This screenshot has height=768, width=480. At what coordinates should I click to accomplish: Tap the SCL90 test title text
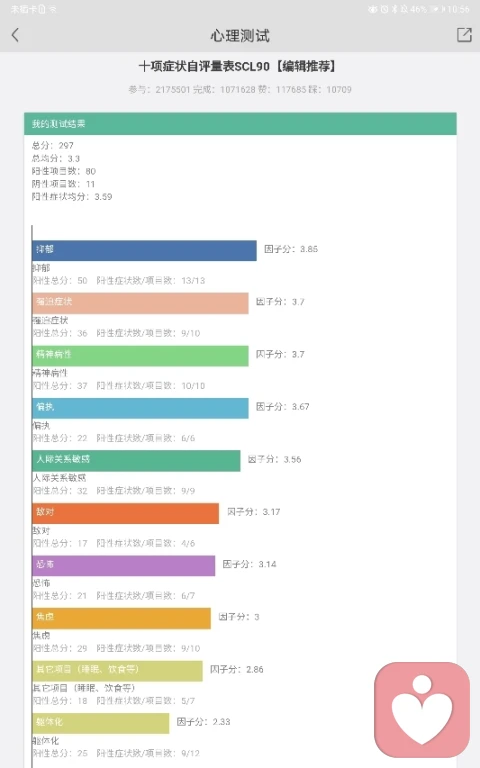237,66
